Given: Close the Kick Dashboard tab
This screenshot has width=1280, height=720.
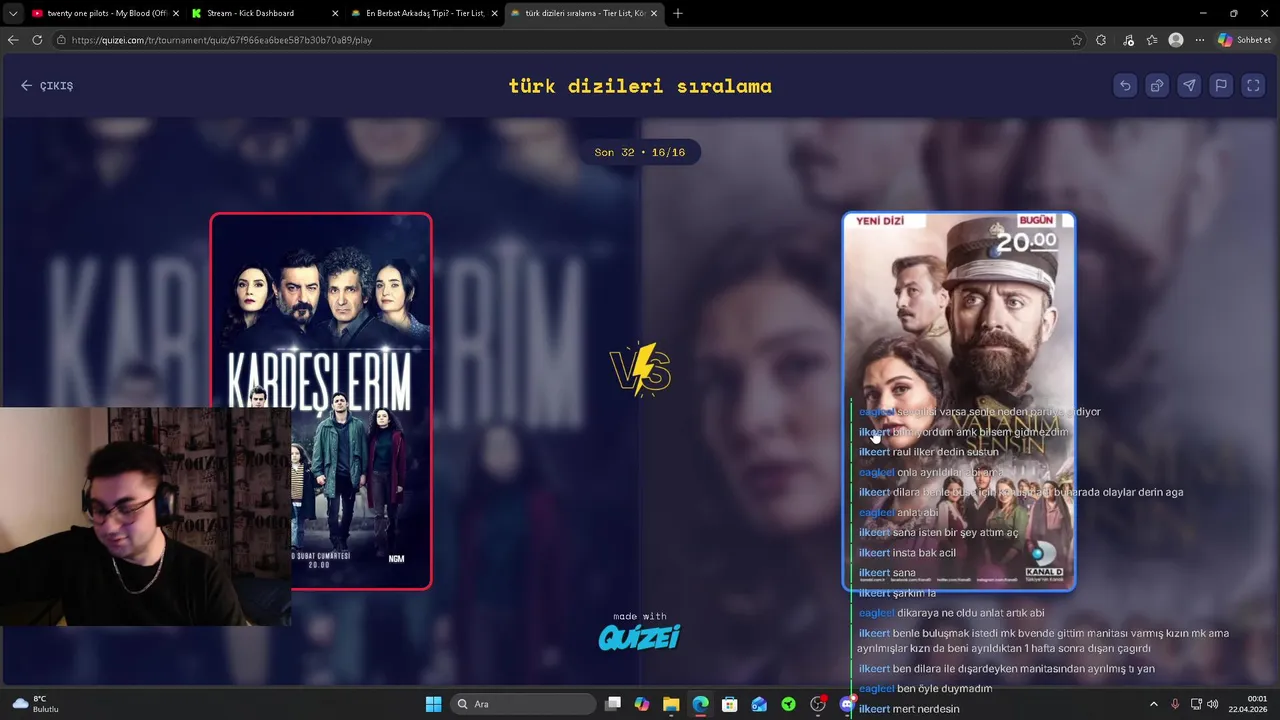Looking at the screenshot, I should pos(335,13).
